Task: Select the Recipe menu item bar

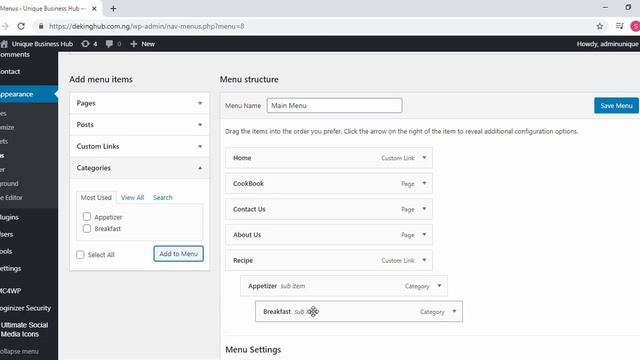Action: click(x=329, y=260)
